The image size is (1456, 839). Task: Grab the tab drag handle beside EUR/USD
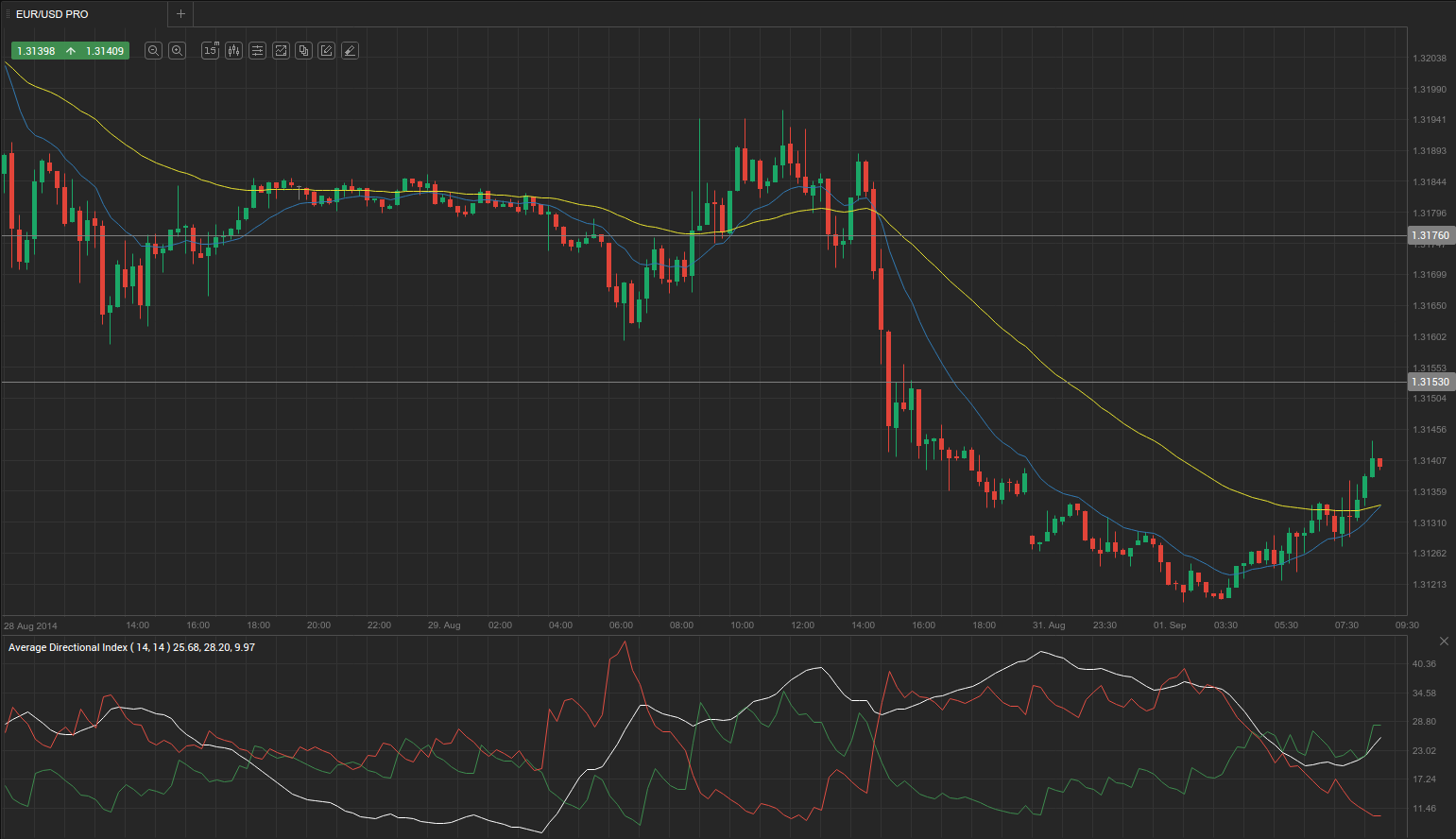coord(8,14)
